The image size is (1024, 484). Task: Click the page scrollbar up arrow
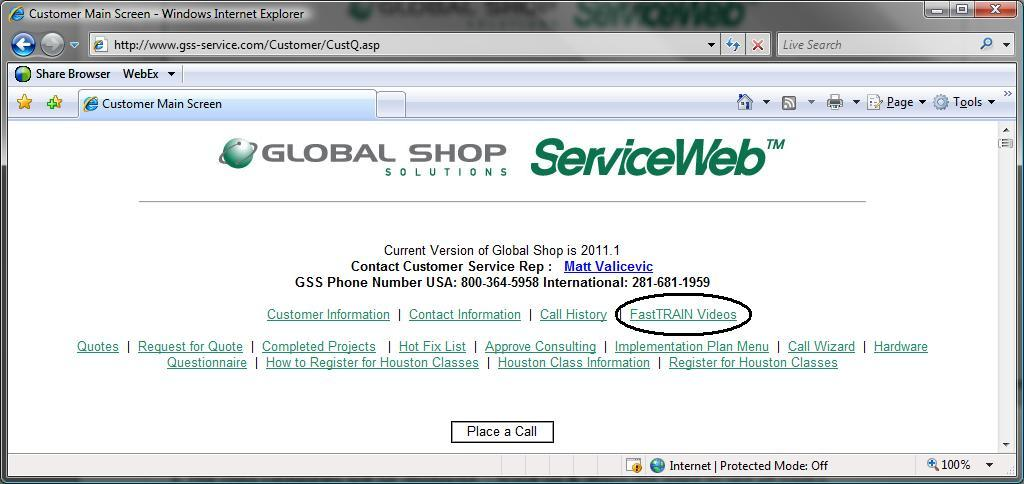(1006, 129)
